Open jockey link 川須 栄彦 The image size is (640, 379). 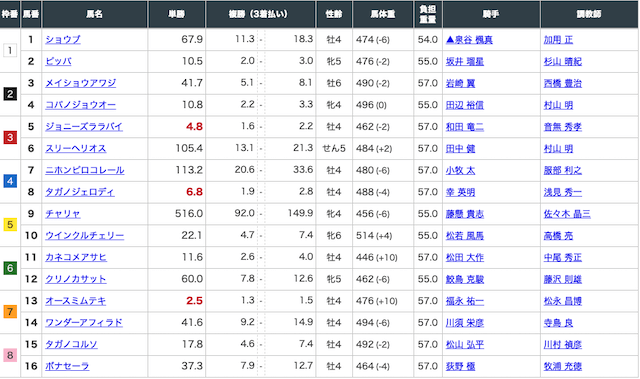click(x=464, y=323)
